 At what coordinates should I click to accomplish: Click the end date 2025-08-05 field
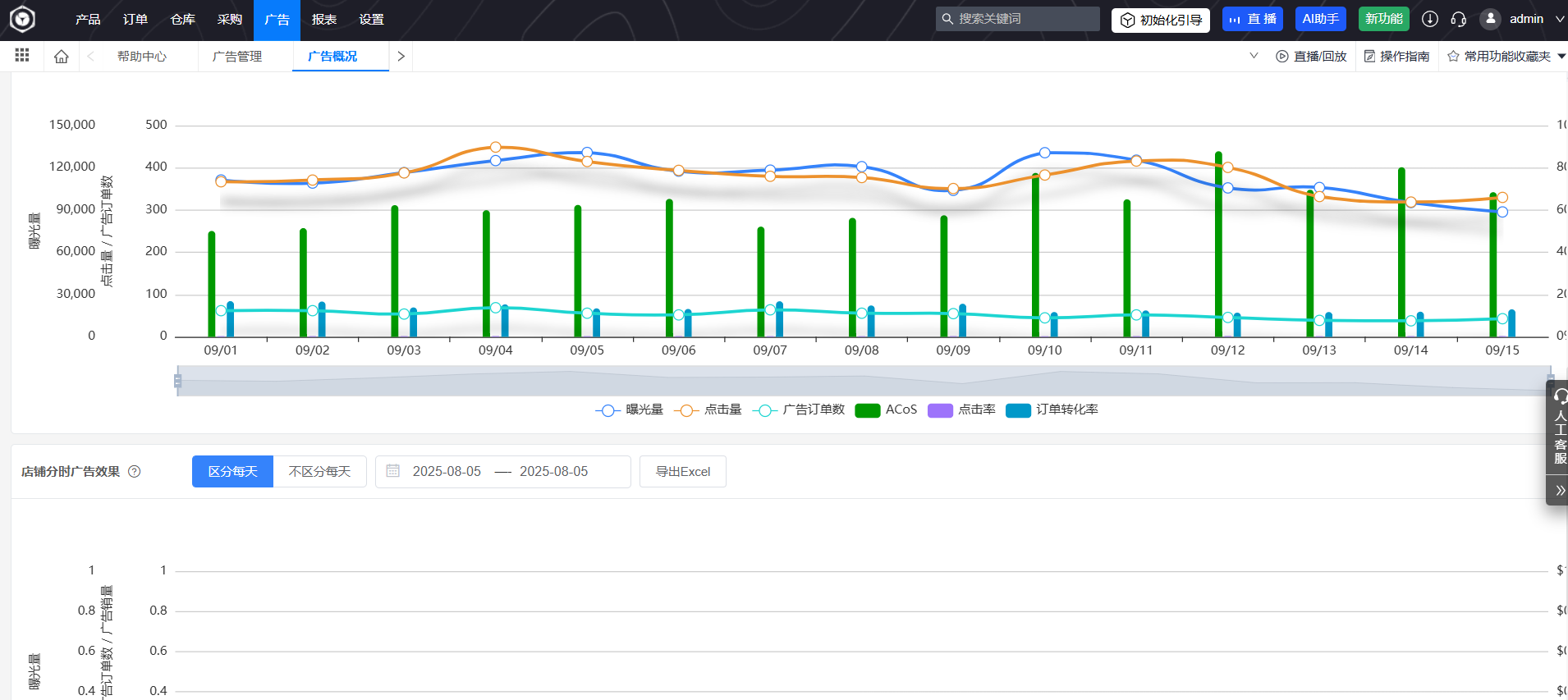click(x=554, y=472)
